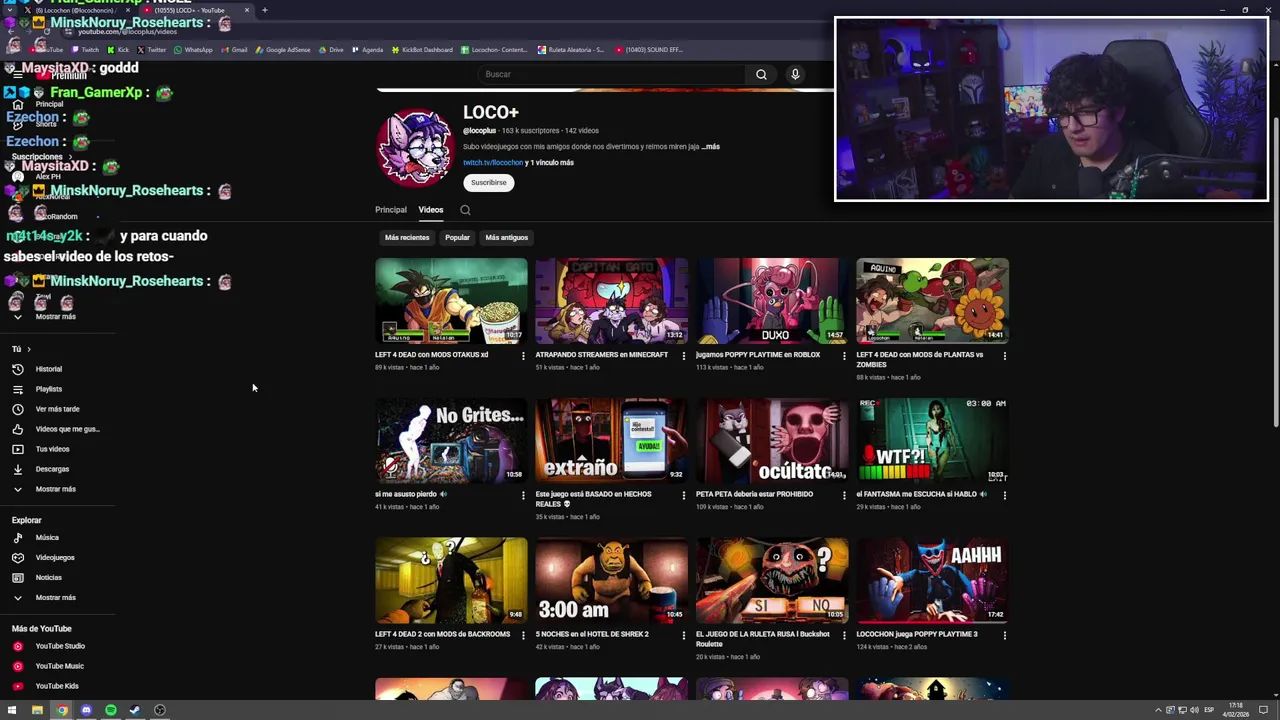The height and width of the screenshot is (720, 1280).
Task: Open Playlists in the sidebar
Action: 49,389
